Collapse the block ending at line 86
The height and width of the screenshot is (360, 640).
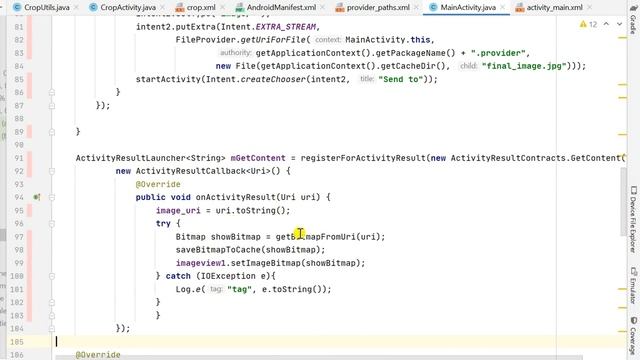52,93
